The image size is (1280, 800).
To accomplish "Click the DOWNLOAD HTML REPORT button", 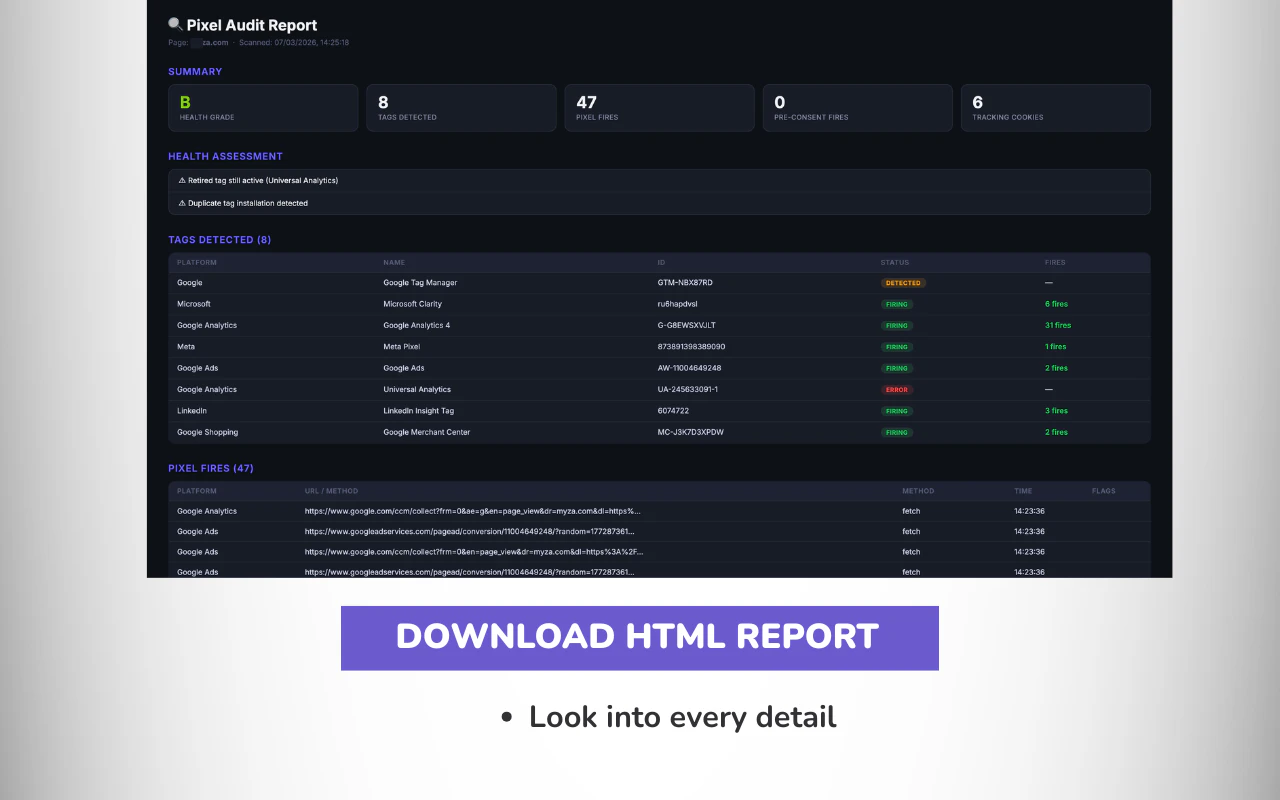I will (640, 637).
